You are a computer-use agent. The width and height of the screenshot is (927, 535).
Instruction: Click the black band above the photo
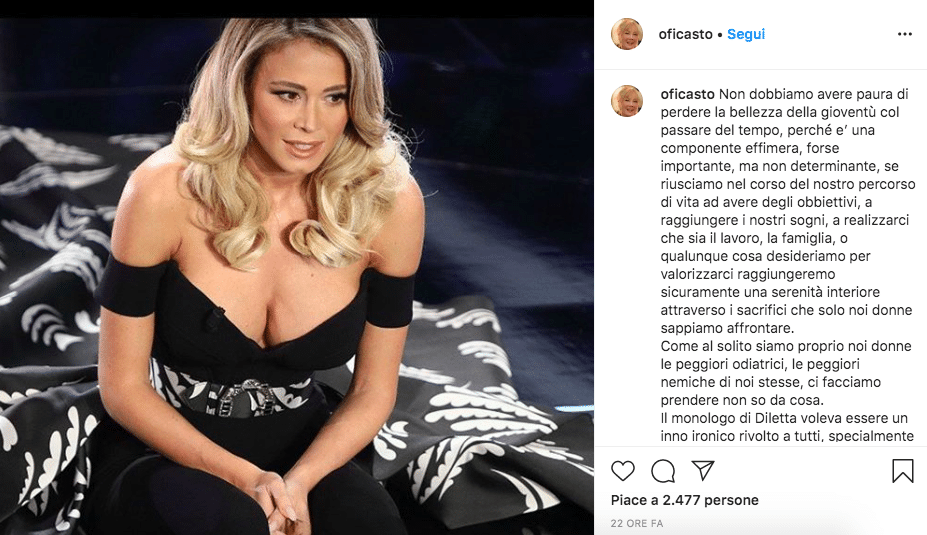click(297, 8)
